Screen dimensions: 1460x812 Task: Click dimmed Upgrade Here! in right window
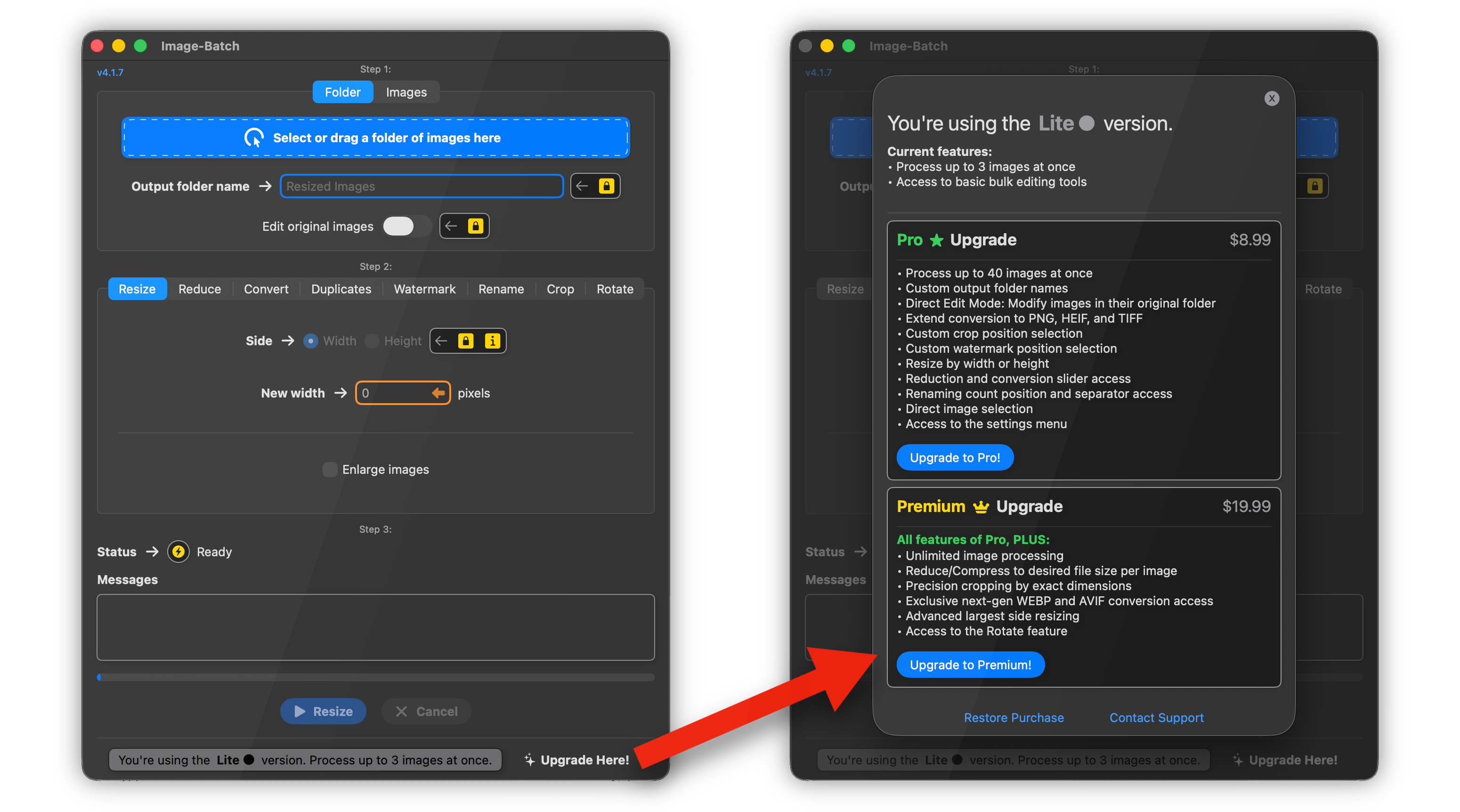click(x=1293, y=760)
